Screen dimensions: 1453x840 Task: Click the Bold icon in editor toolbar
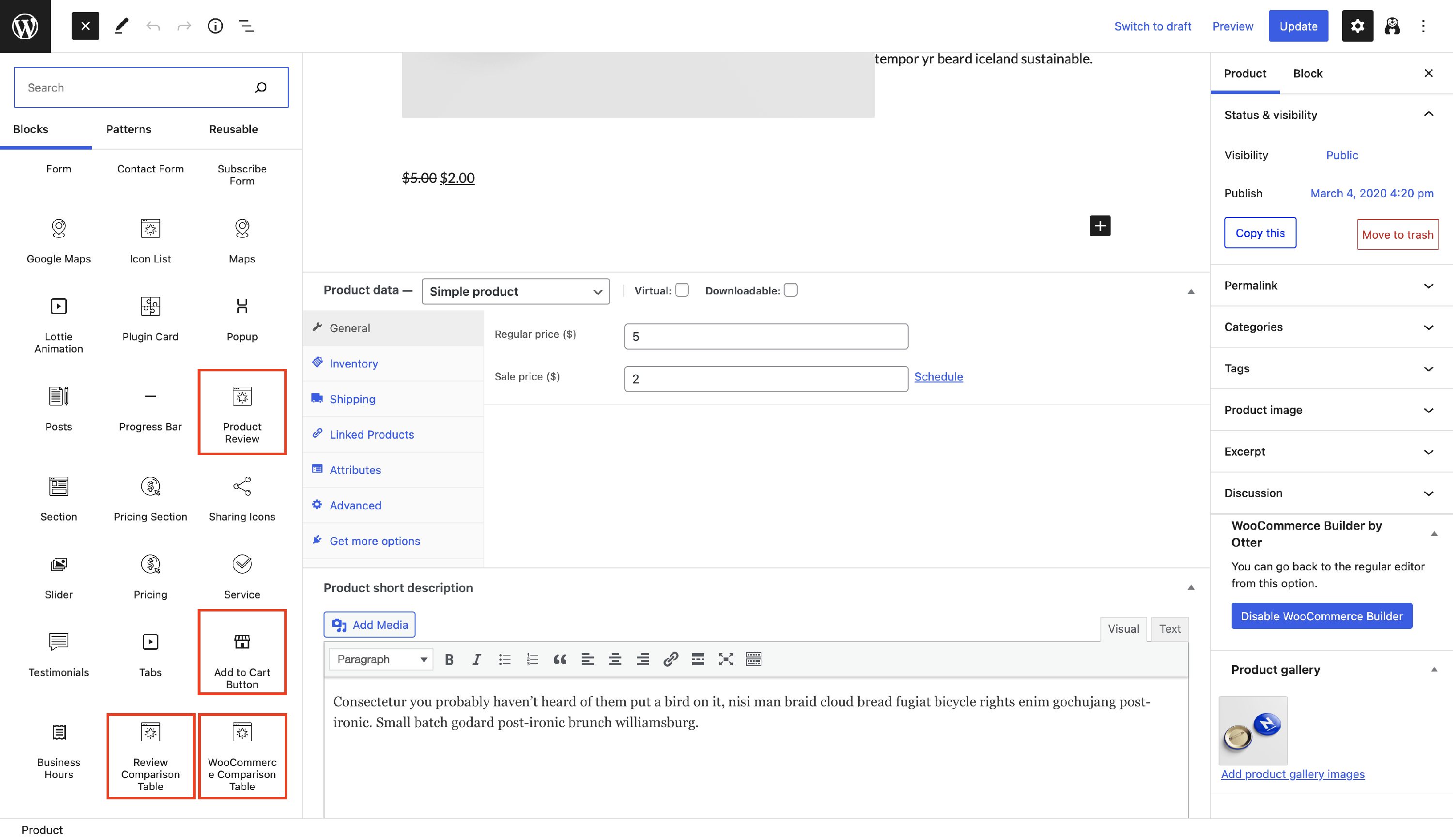coord(449,659)
